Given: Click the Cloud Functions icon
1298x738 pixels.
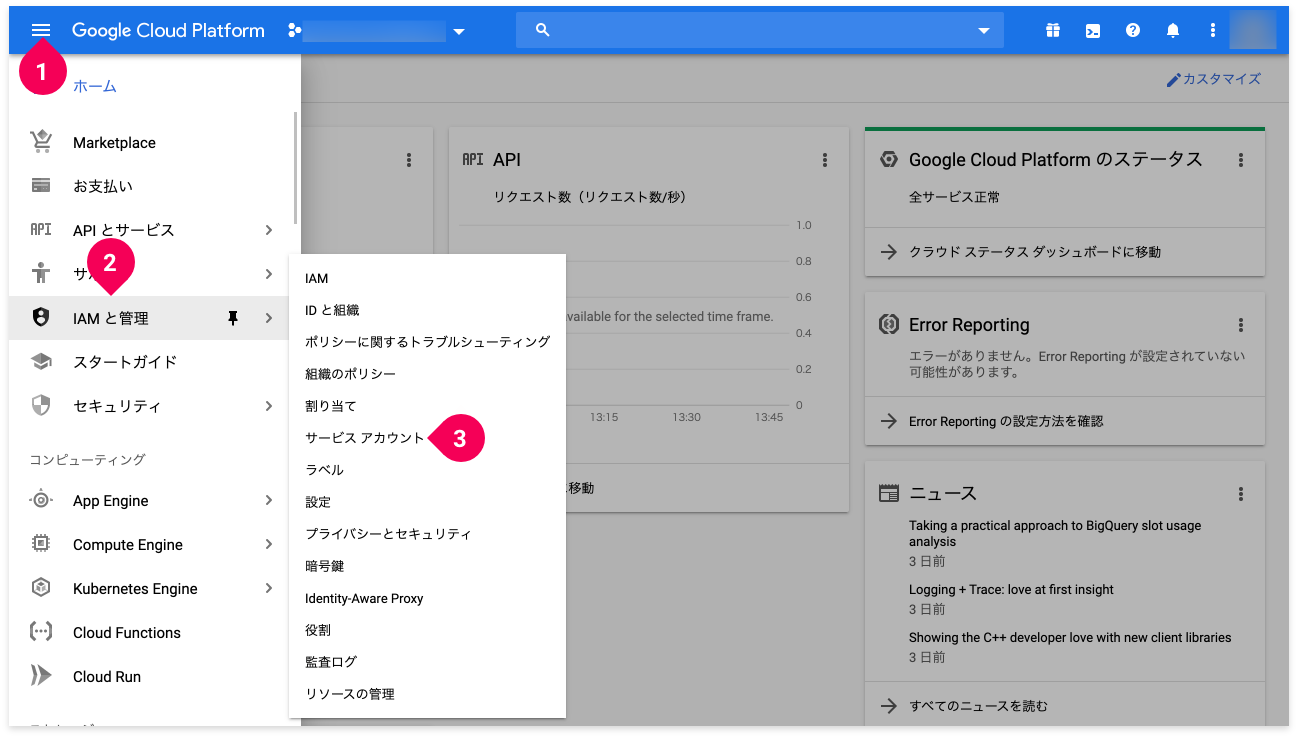Looking at the screenshot, I should [x=41, y=632].
